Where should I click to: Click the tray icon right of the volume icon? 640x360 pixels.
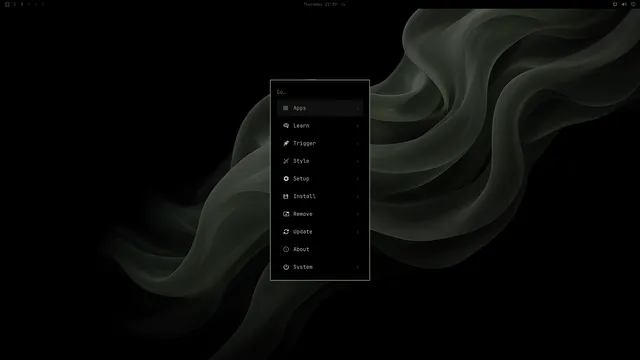coord(633,4)
